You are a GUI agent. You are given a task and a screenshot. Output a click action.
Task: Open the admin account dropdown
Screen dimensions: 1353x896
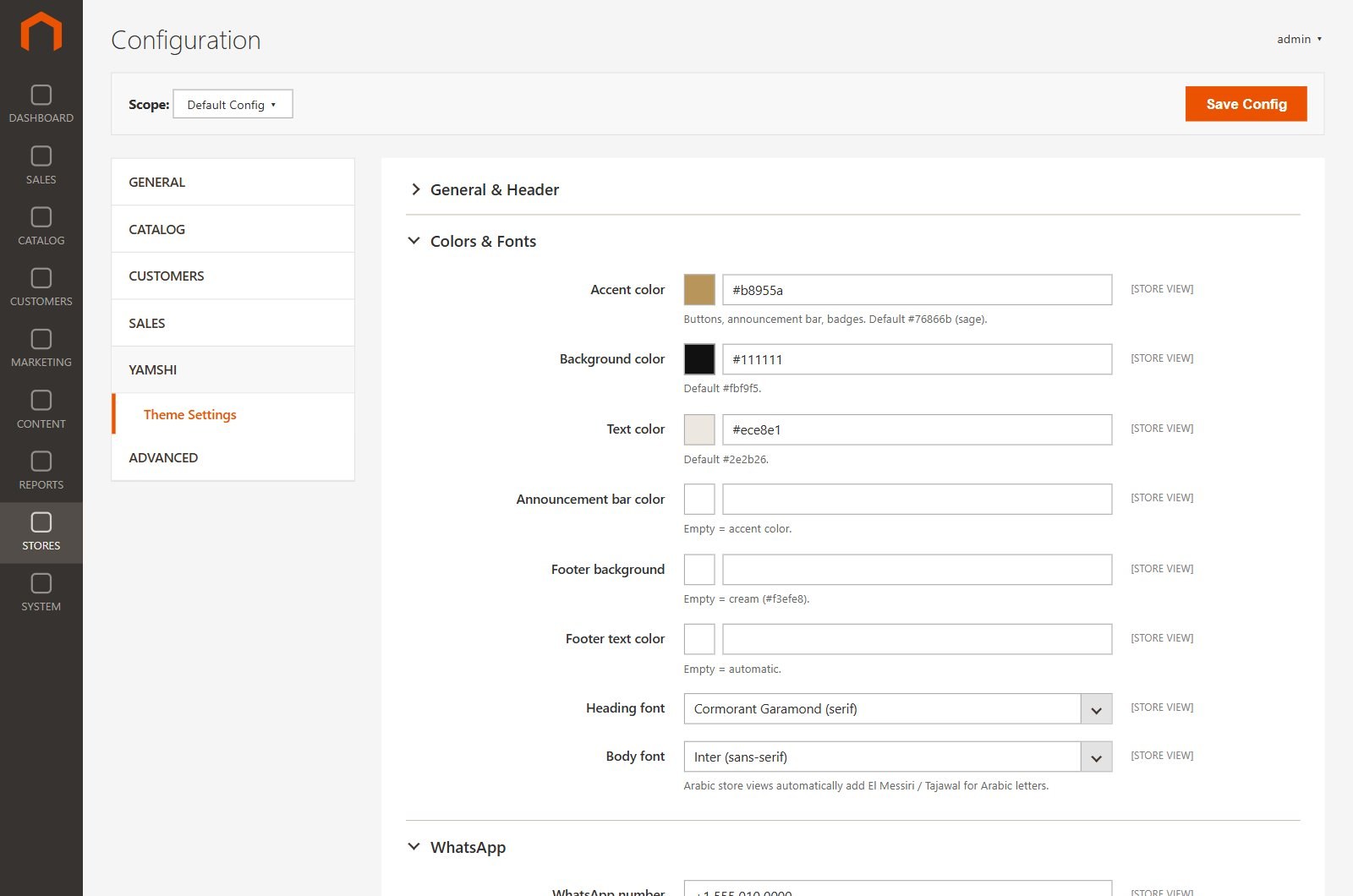click(x=1299, y=39)
